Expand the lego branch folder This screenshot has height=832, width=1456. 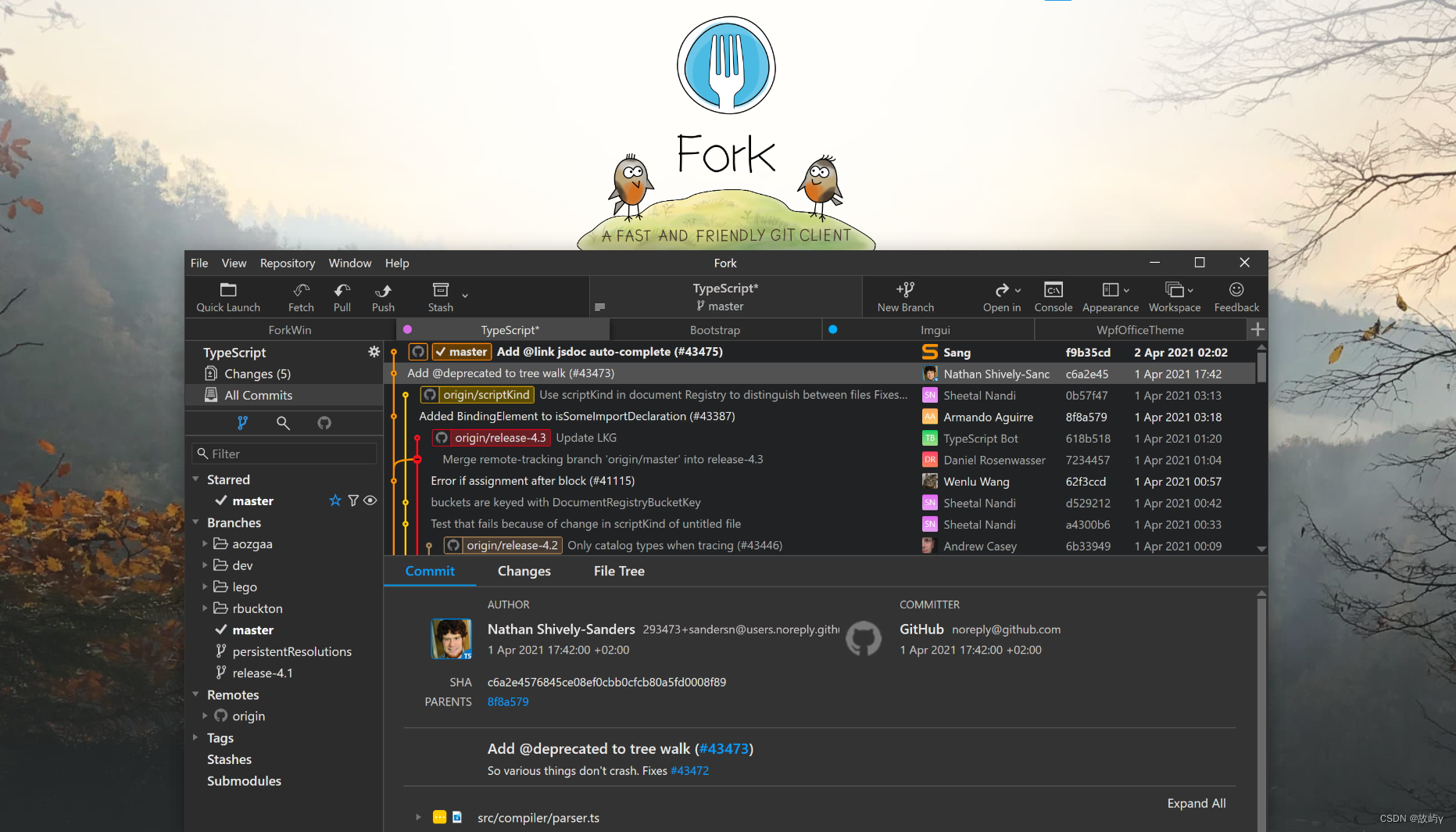click(x=205, y=586)
